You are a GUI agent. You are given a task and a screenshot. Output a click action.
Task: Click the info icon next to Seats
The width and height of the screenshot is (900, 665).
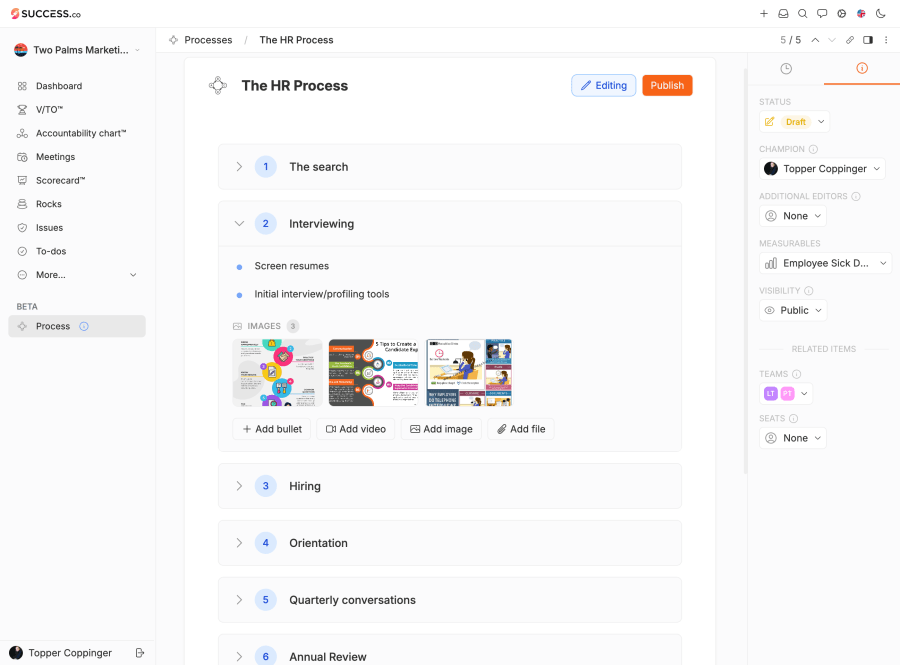click(x=793, y=419)
